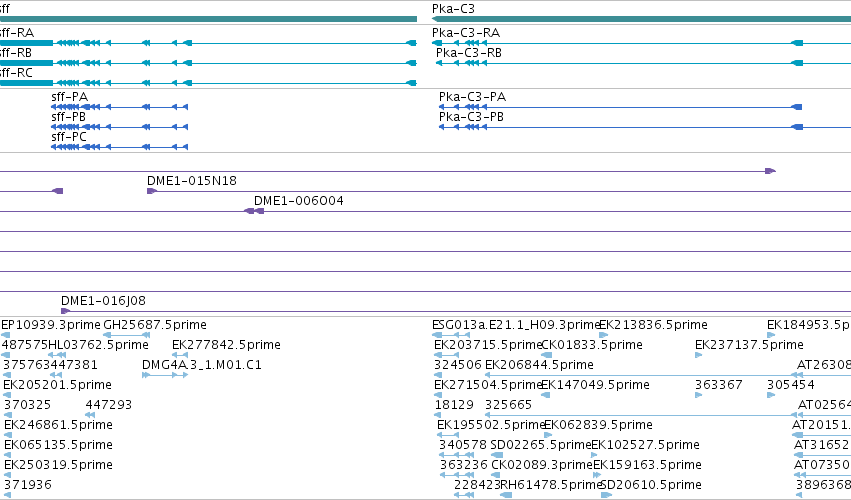This screenshot has height=500, width=851.
Task: Click the ESG013a.E21.1_H09.3prime EST label
Action: click(x=516, y=325)
